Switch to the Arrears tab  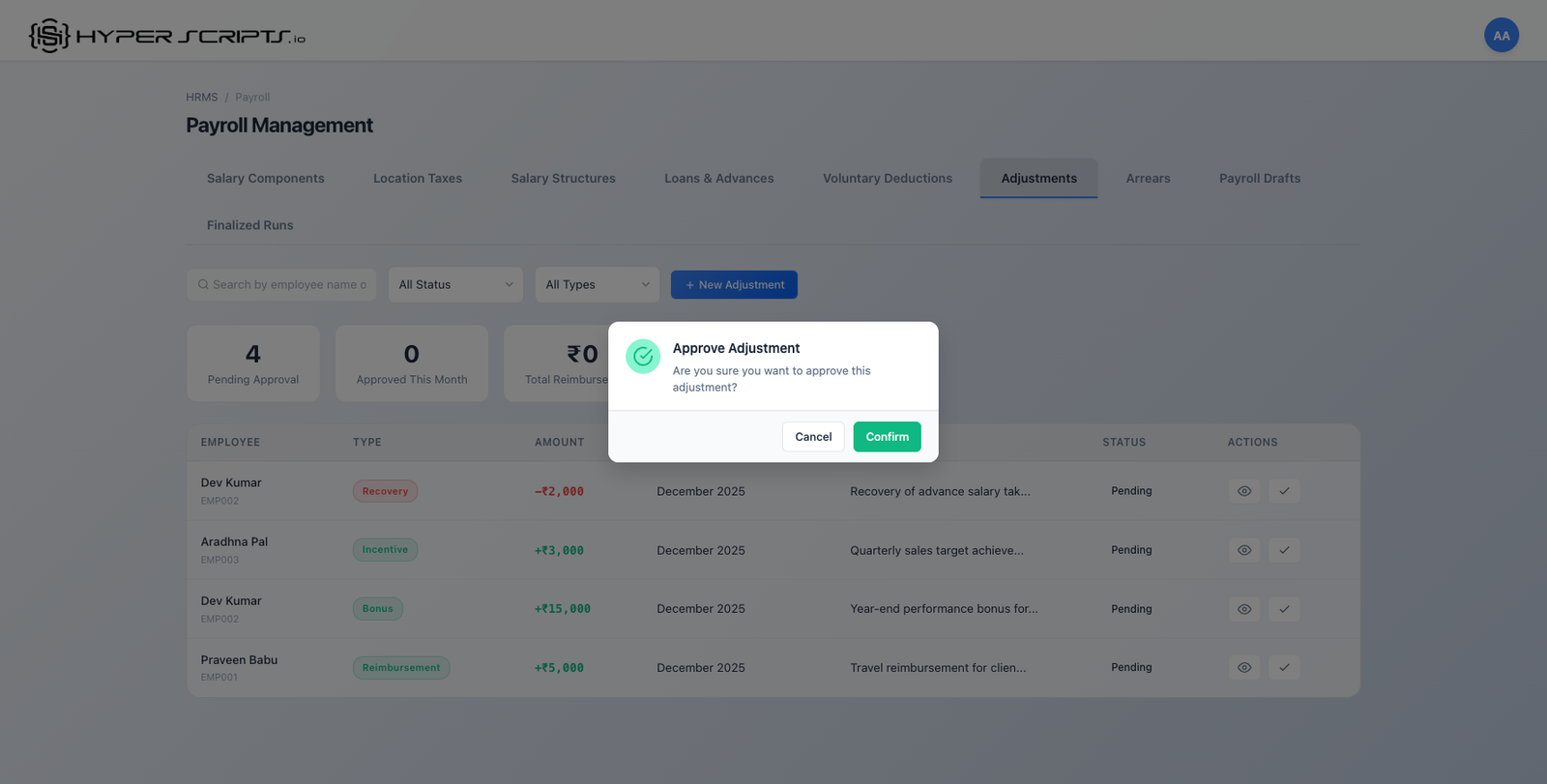click(x=1148, y=179)
